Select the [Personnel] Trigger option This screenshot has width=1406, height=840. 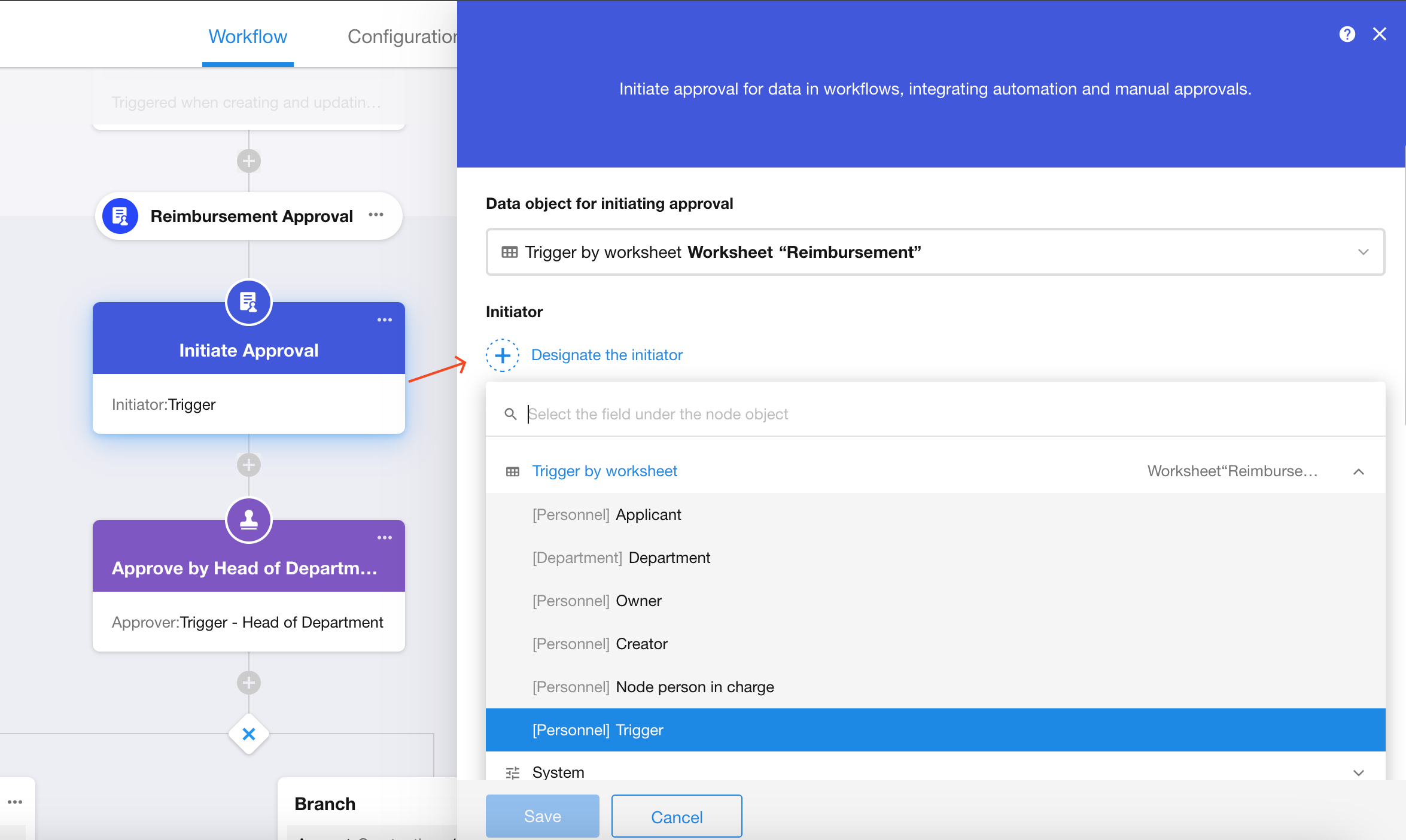(598, 730)
